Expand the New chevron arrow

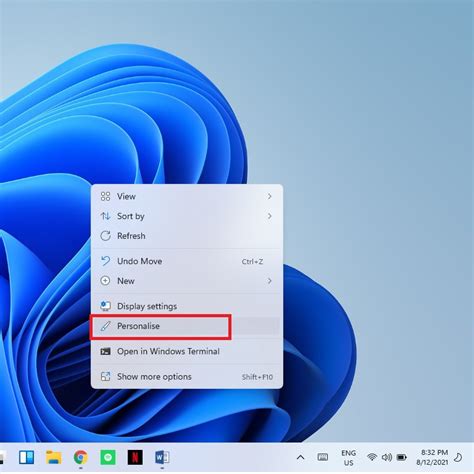[270, 281]
